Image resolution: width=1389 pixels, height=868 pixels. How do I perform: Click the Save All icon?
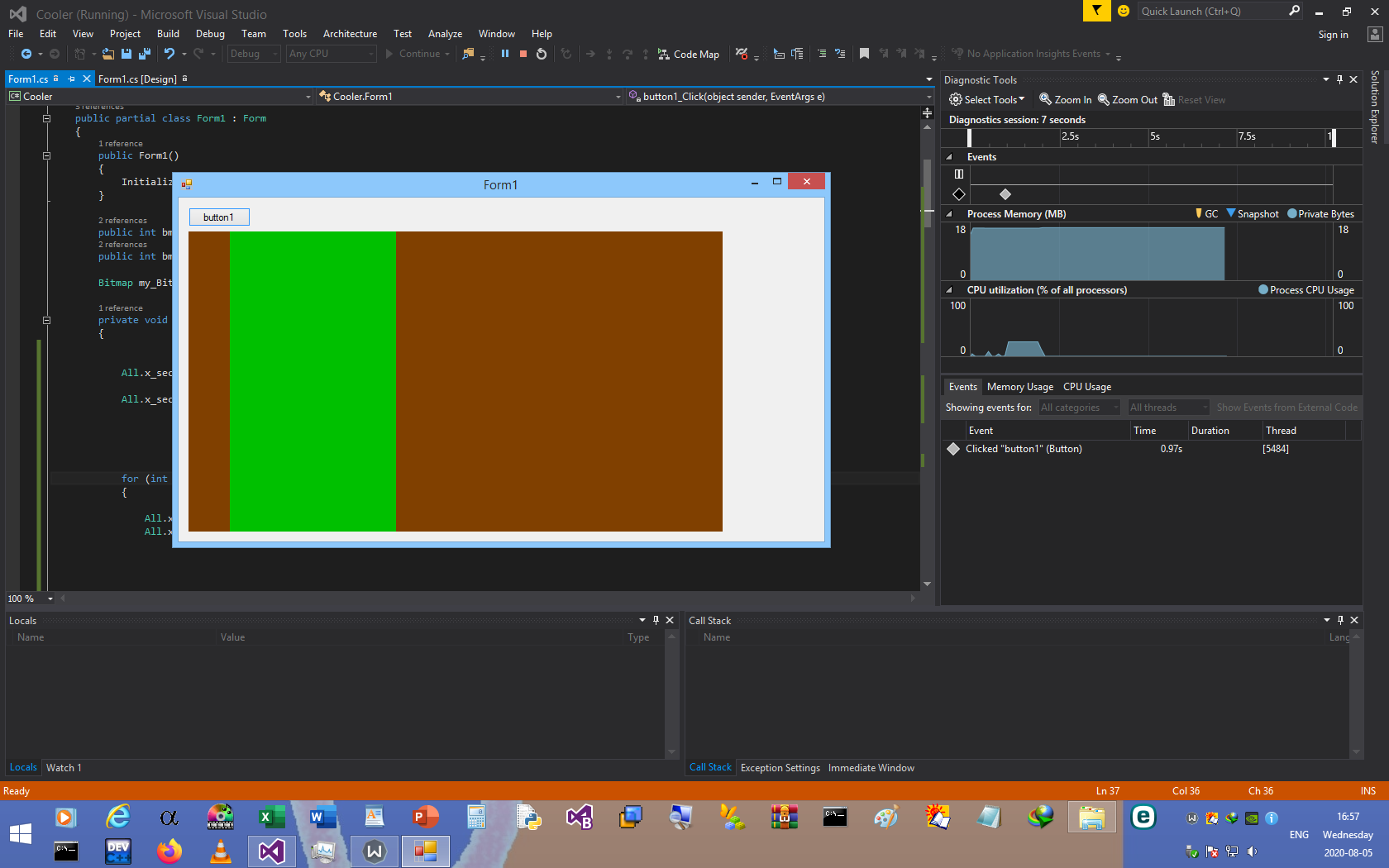click(x=145, y=54)
